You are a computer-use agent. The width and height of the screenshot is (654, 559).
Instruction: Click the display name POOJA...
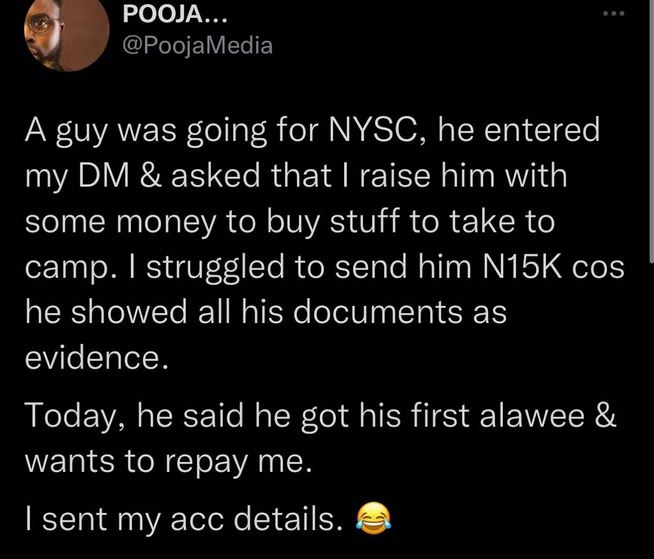tap(175, 15)
